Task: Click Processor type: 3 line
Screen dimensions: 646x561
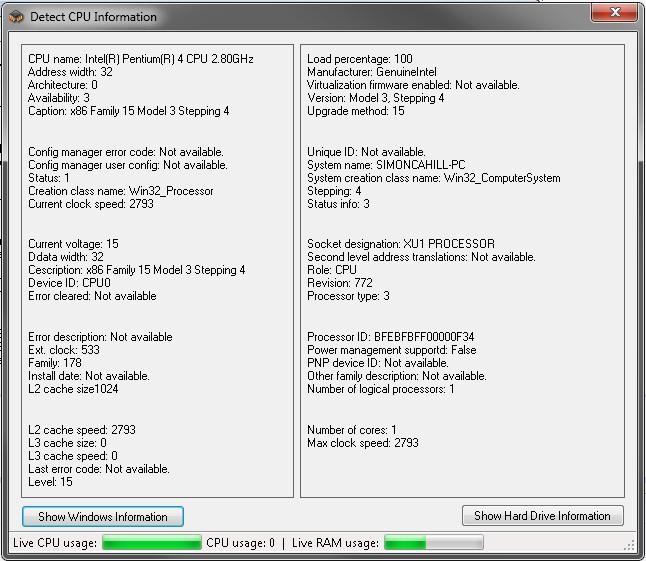Action: (x=348, y=296)
